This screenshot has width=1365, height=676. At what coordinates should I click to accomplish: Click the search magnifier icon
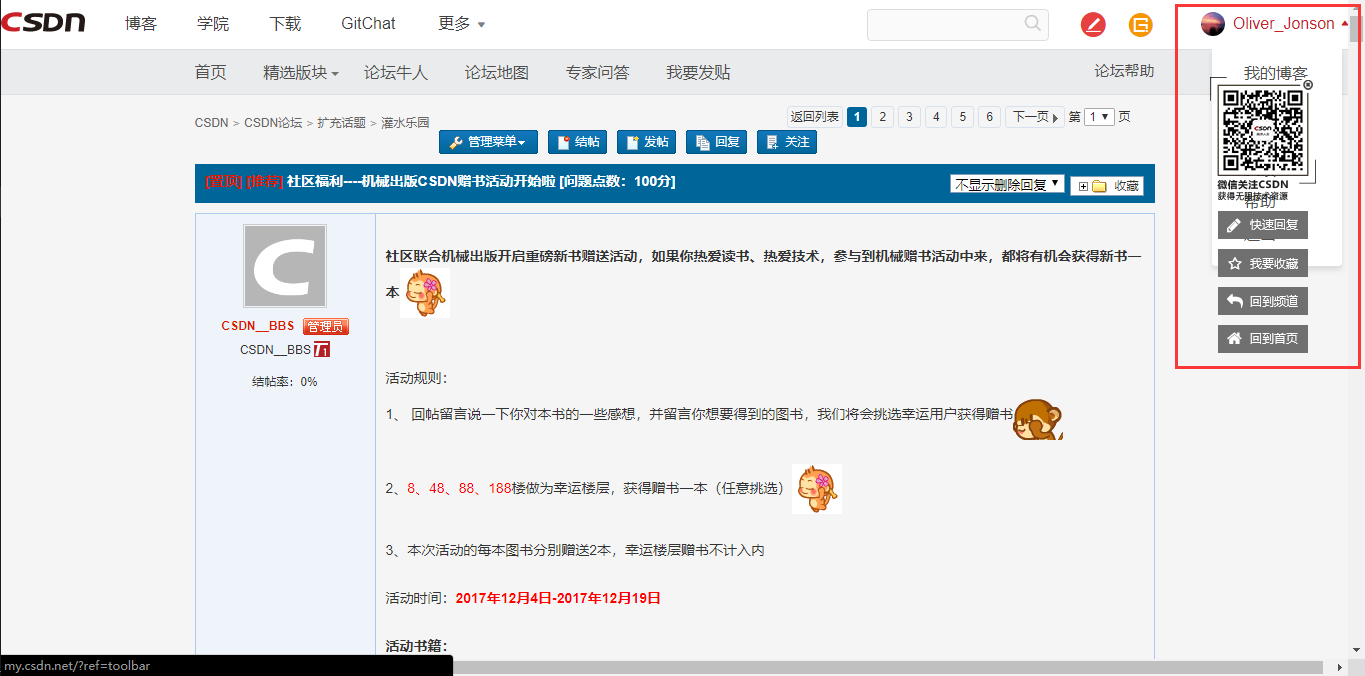[1033, 24]
